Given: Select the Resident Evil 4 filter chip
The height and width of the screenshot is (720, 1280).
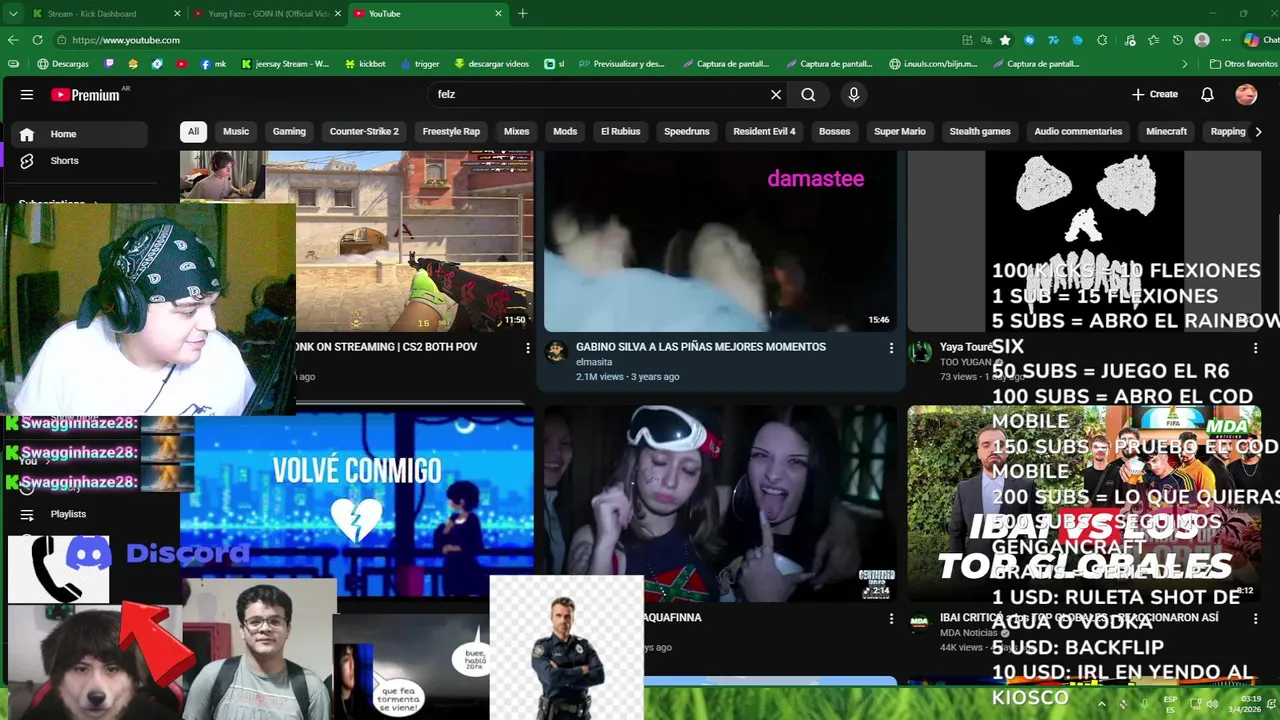Looking at the screenshot, I should coord(764,131).
